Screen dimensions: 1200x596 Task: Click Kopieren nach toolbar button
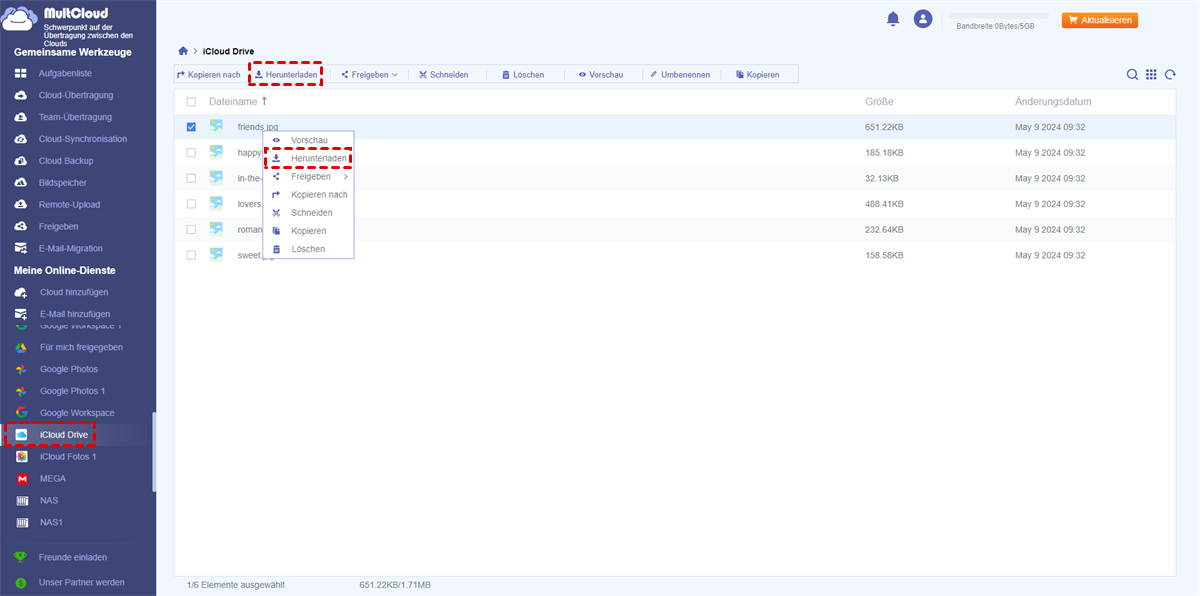click(x=209, y=75)
